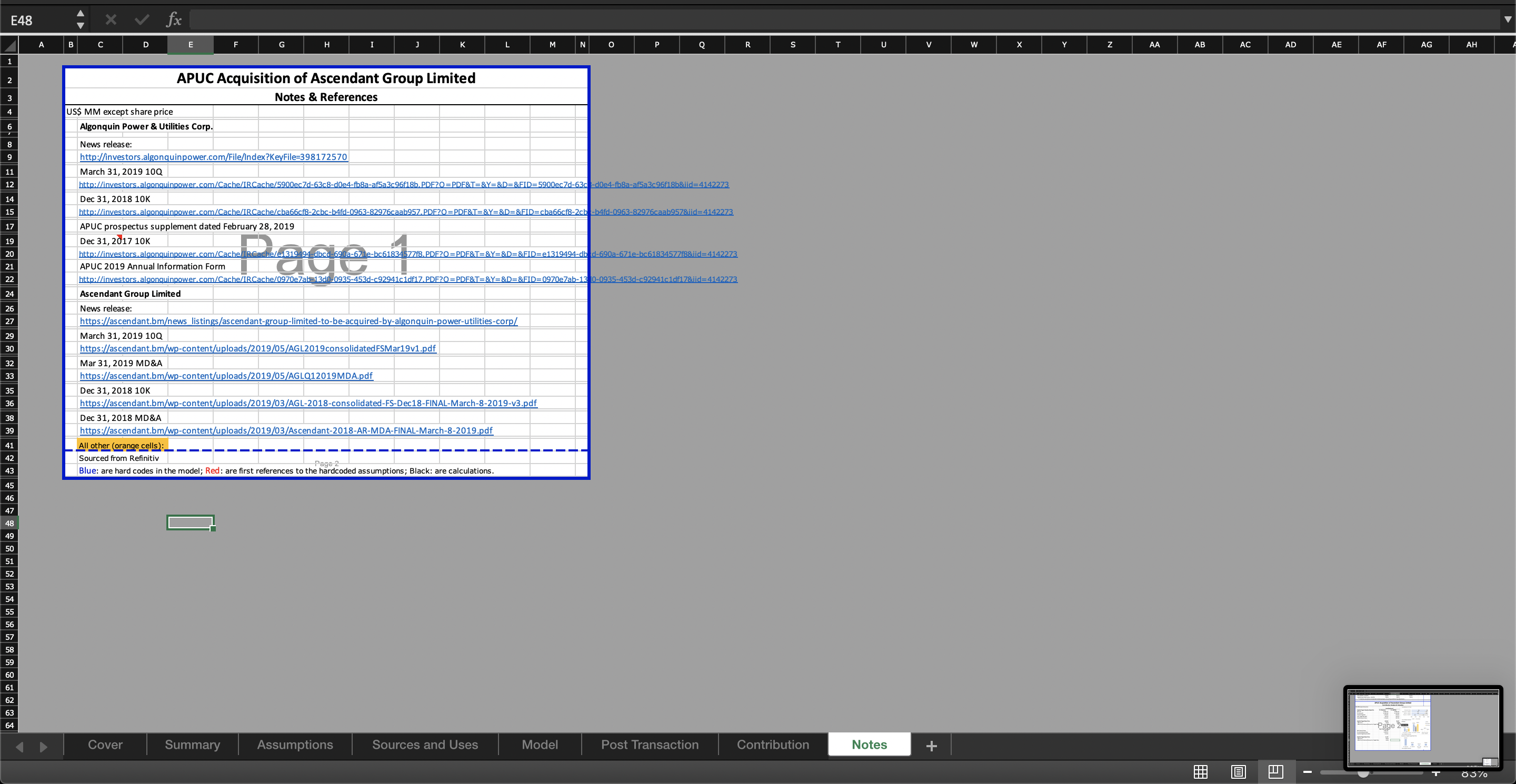Click the 'Dec 31, 2017 10K' cell
The image size is (1516, 784).
(115, 241)
